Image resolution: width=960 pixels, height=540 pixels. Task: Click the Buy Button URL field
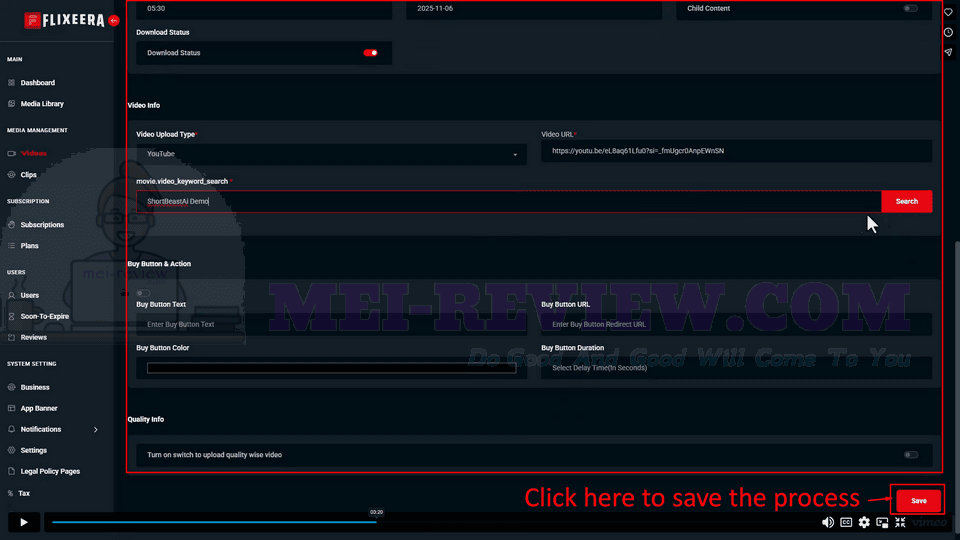tap(737, 324)
